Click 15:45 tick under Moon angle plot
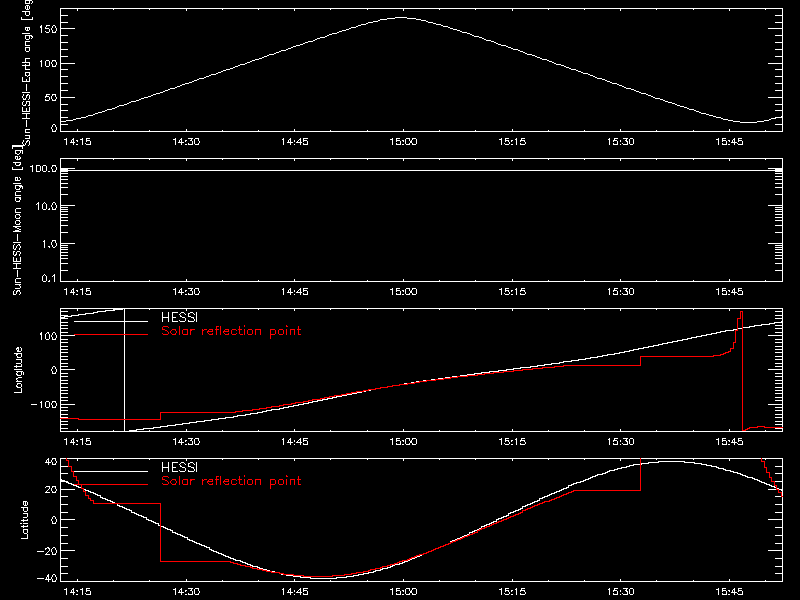This screenshot has height=600, width=800. point(729,292)
